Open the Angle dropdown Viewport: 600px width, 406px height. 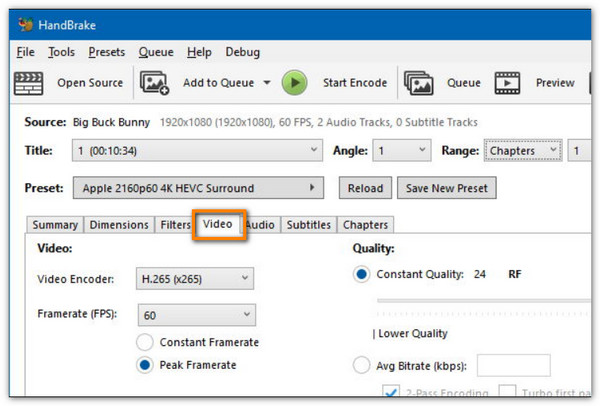point(402,150)
